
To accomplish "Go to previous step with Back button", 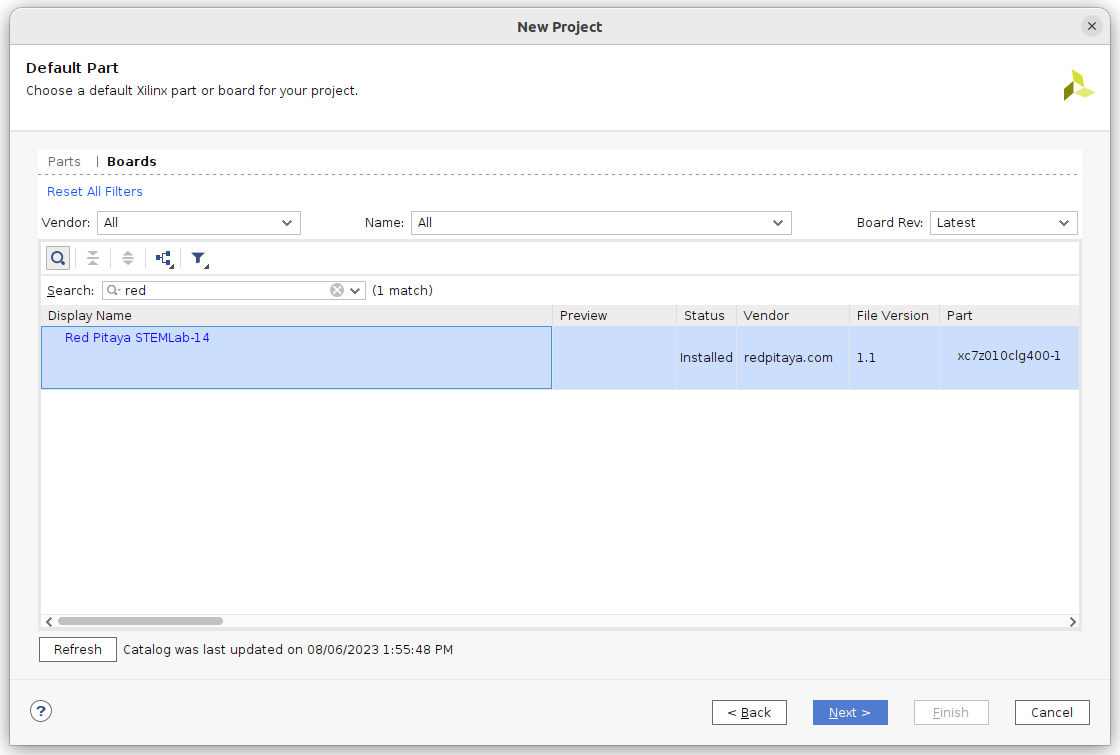I will (749, 712).
